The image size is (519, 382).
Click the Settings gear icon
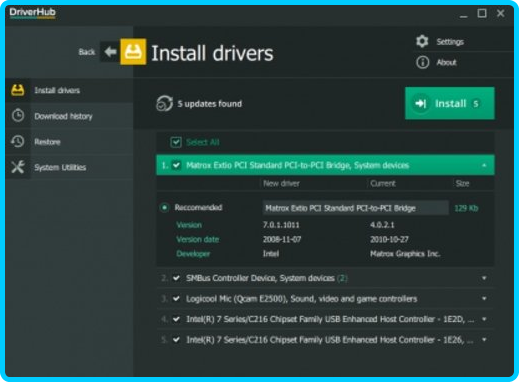pos(422,41)
